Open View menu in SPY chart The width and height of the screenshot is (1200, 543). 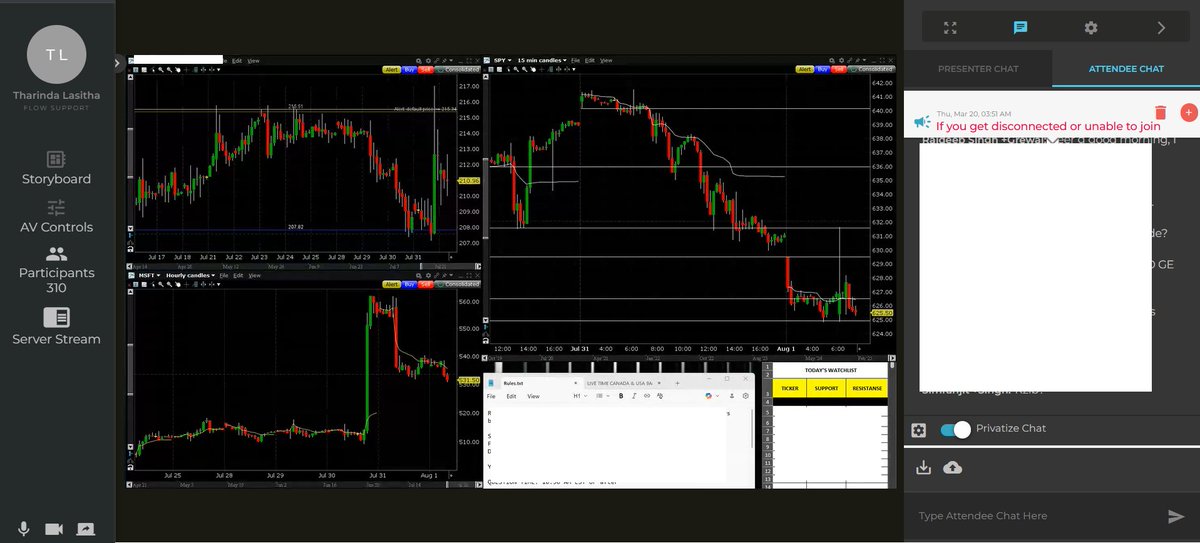606,60
